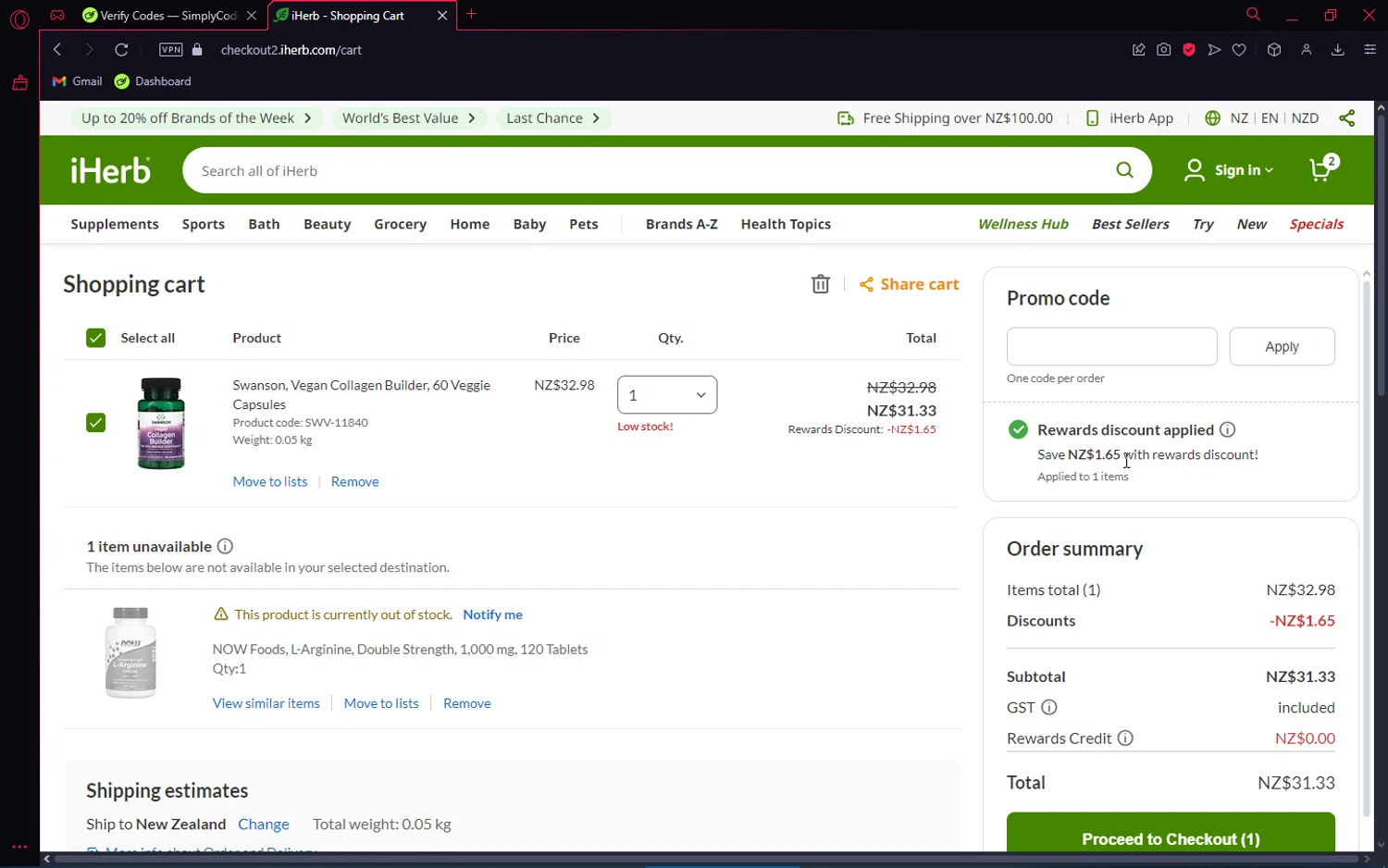This screenshot has width=1388, height=868.
Task: Open the Qty dropdown for Swanson item
Action: click(x=667, y=395)
